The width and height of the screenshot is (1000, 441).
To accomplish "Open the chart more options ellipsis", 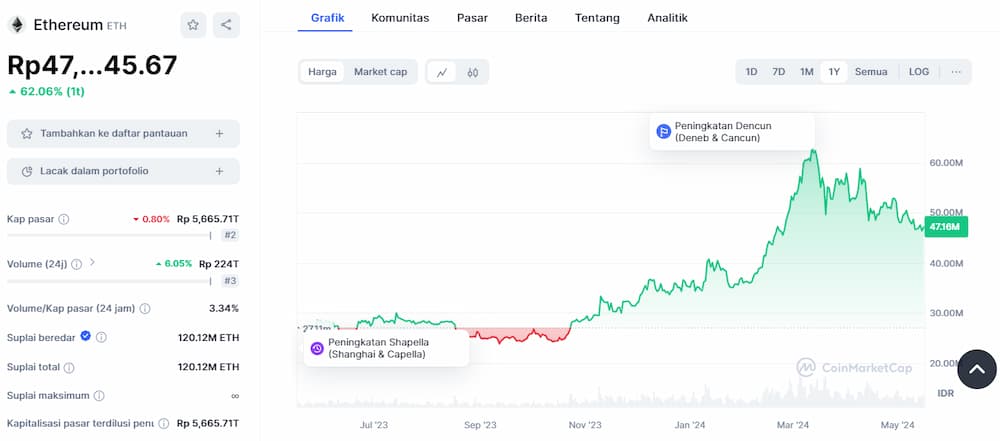I will (x=956, y=72).
